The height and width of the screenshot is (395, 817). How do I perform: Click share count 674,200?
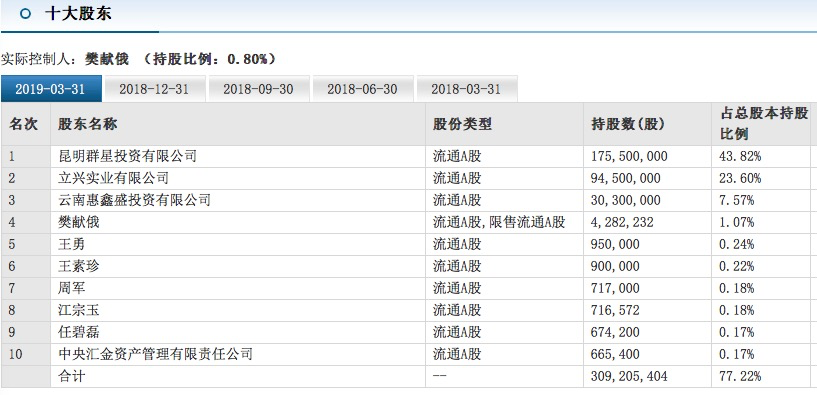click(x=615, y=332)
